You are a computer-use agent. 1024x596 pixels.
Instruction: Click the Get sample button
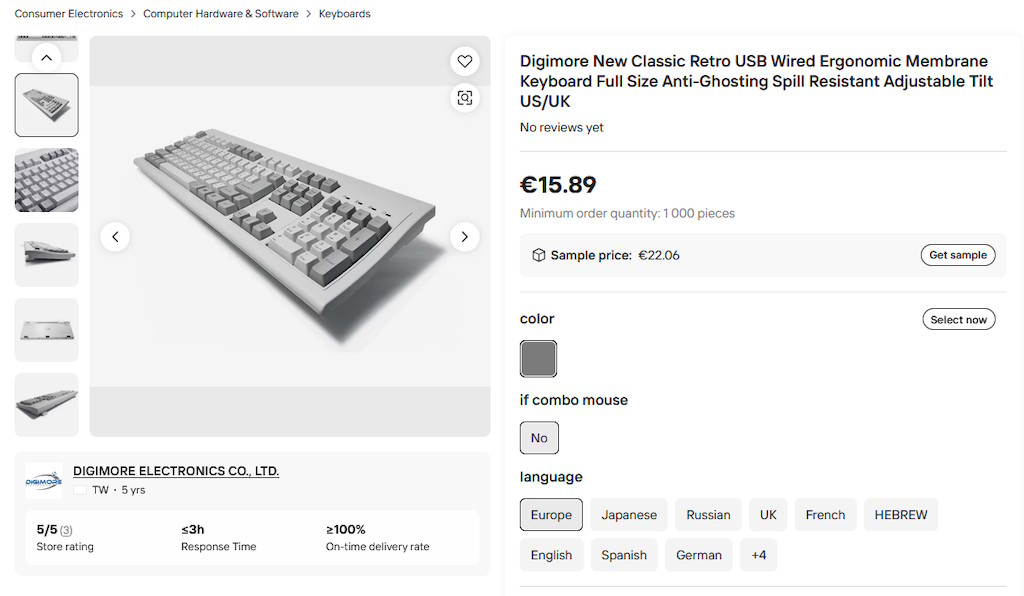[957, 255]
